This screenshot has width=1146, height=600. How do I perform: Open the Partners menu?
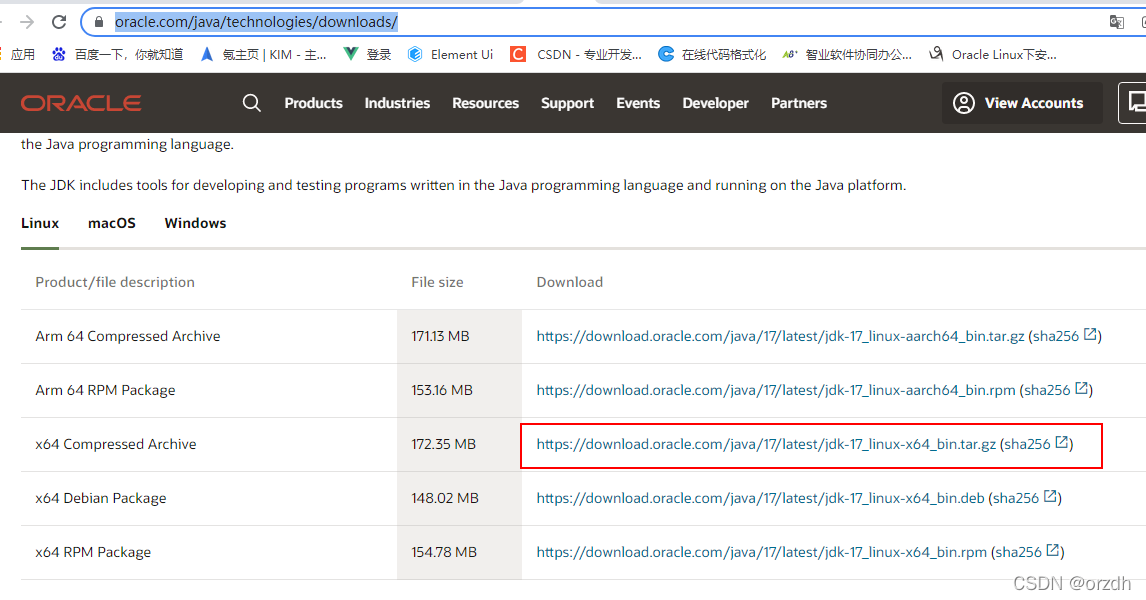pos(799,103)
